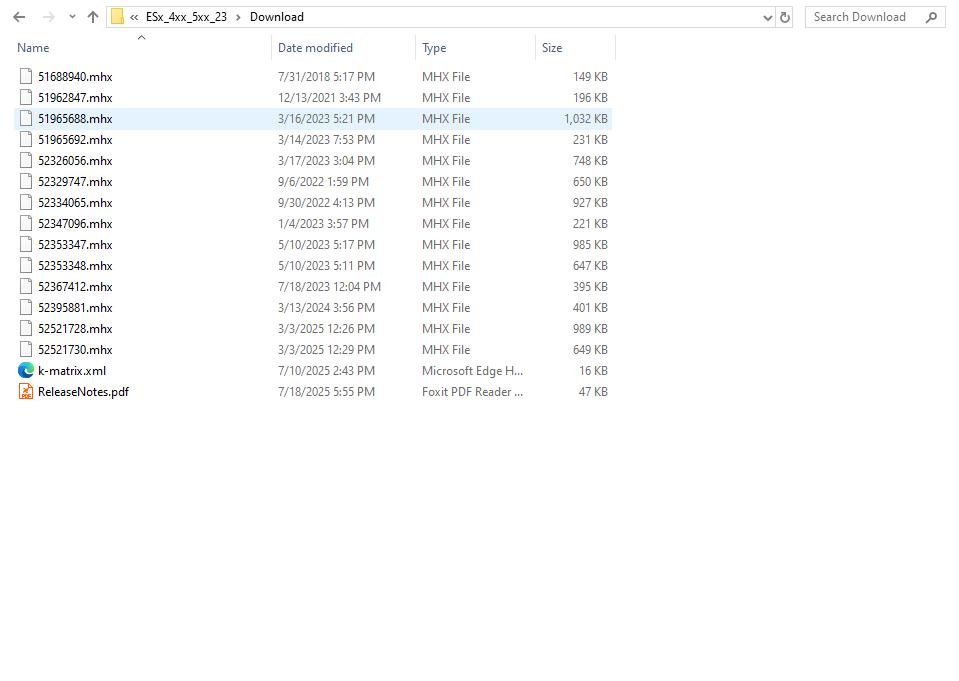
Task: Go back using the Back arrow
Action: click(x=19, y=17)
